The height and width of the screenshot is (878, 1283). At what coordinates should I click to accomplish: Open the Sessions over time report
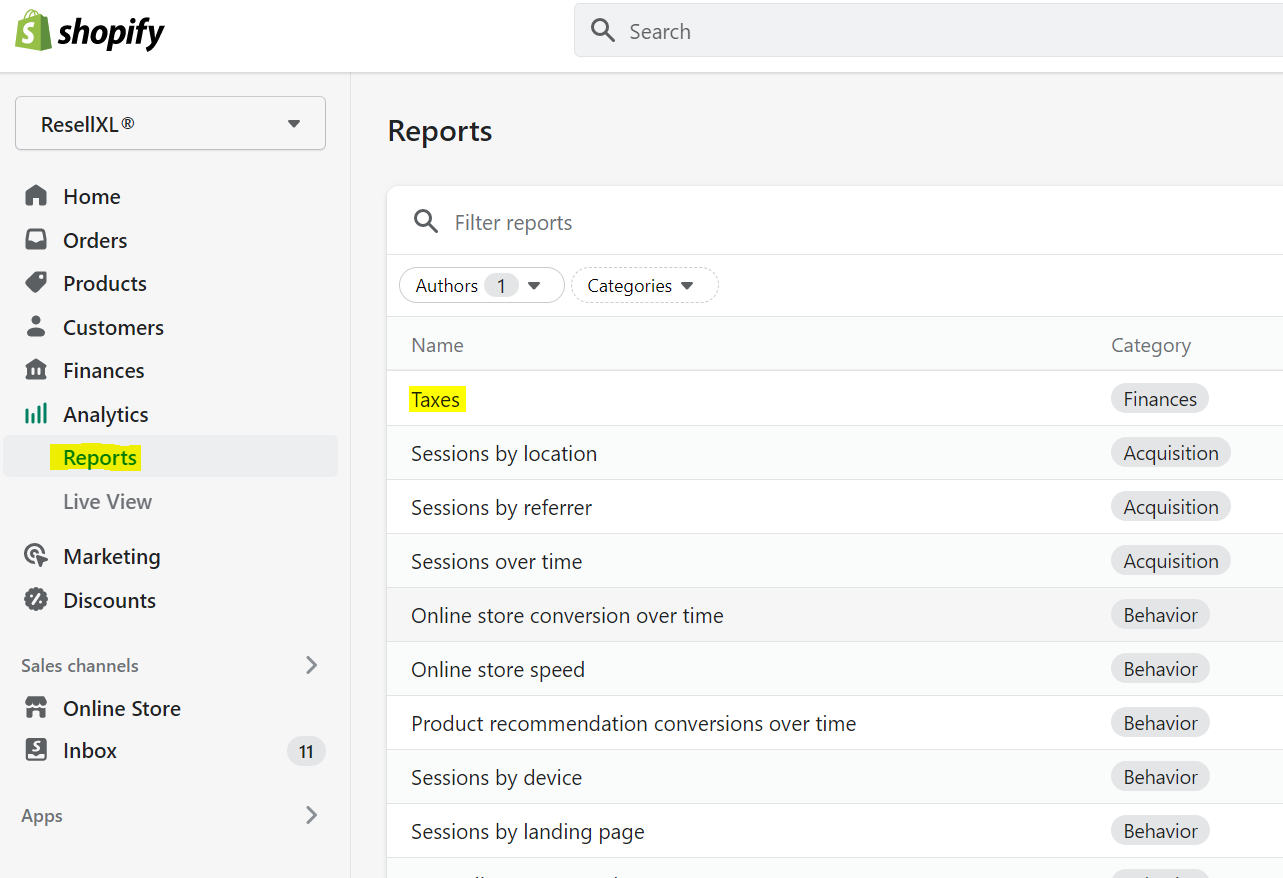[x=497, y=562]
